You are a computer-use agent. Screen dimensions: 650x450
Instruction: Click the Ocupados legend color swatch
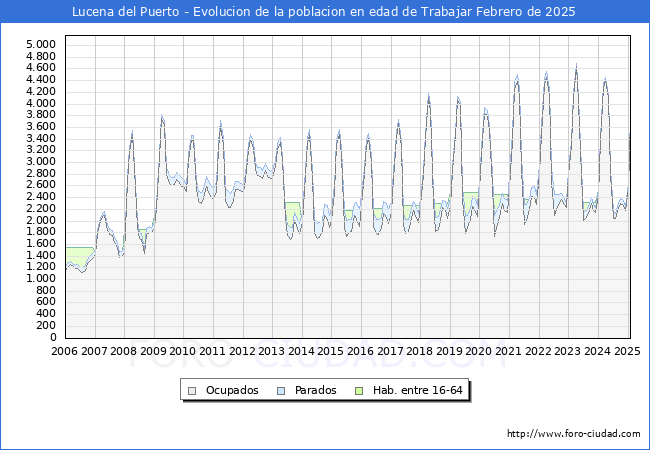point(192,391)
